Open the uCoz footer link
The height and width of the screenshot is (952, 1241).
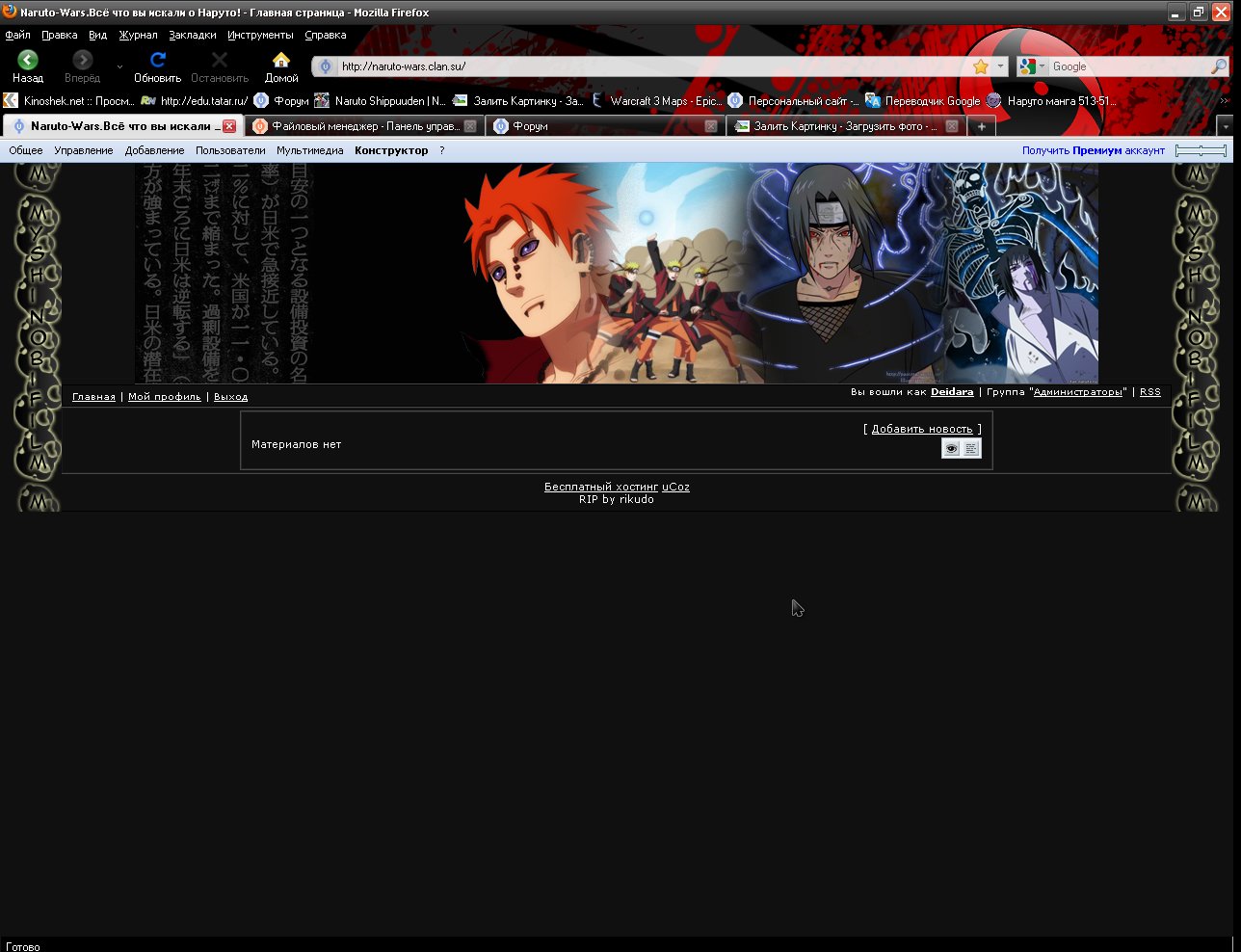point(675,487)
